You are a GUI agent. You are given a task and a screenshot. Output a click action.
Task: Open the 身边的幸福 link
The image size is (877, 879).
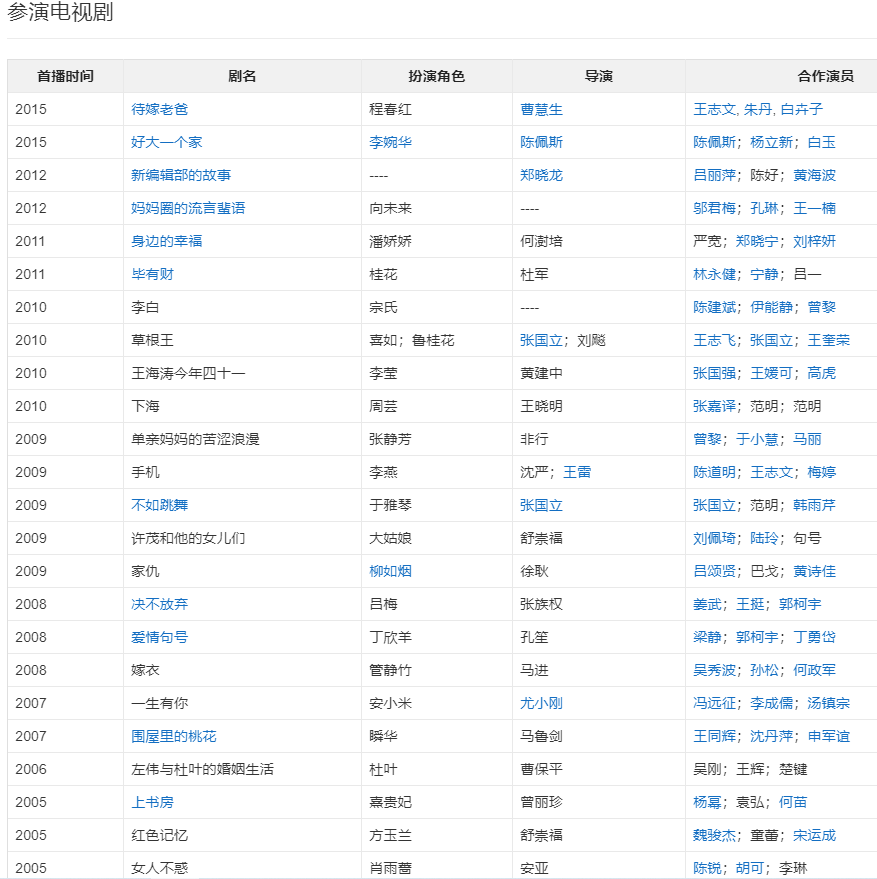[x=167, y=242]
